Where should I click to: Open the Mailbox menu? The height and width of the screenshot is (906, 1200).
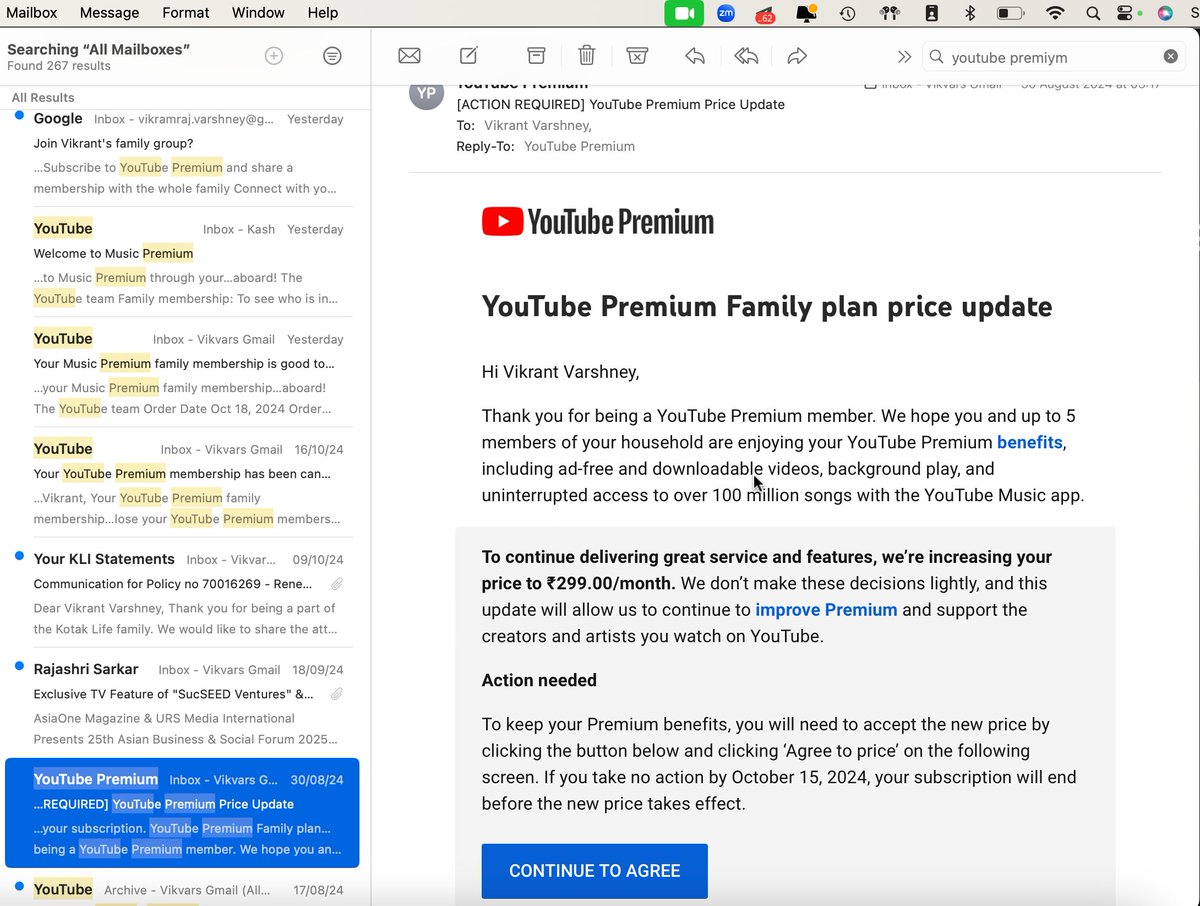[x=32, y=13]
